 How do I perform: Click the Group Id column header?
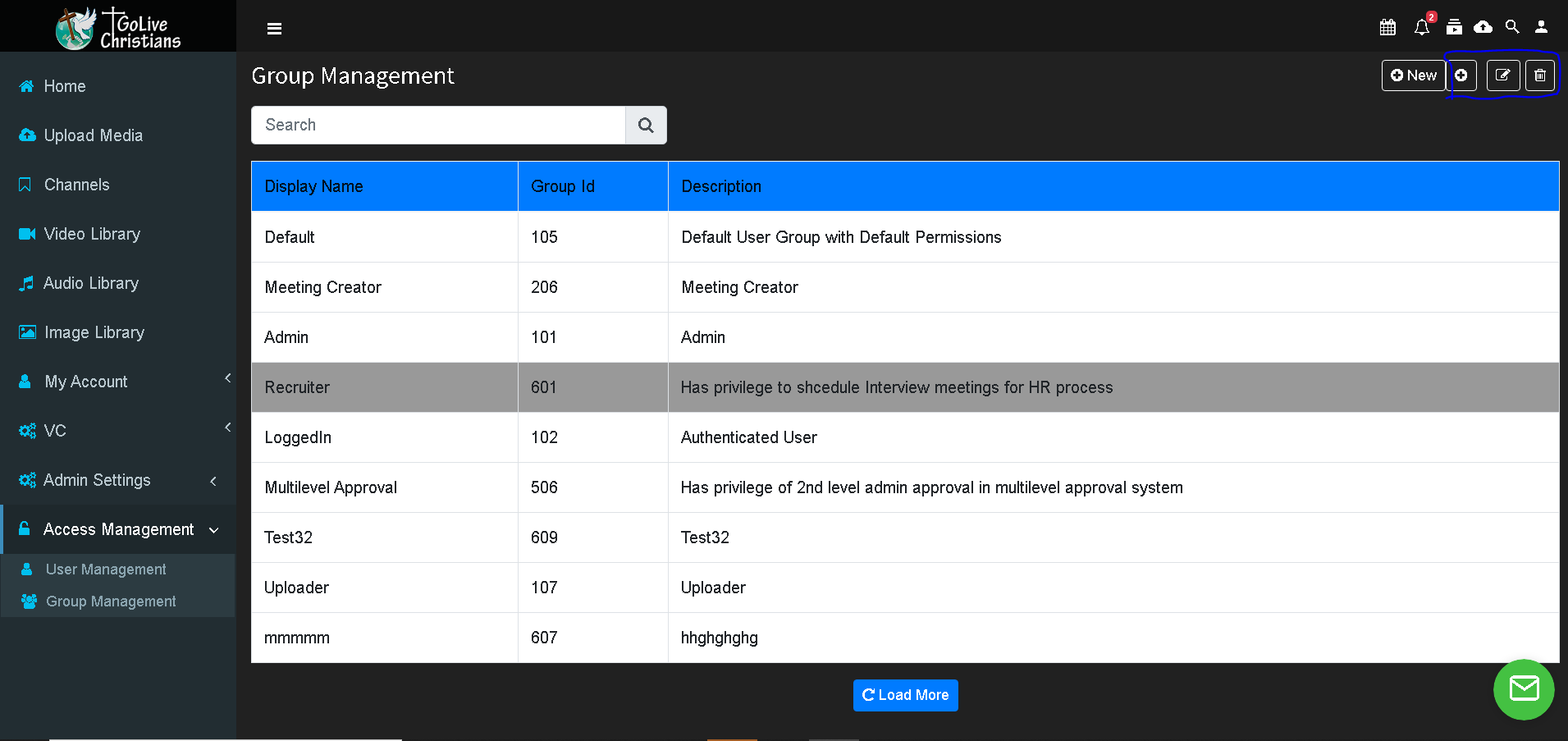coord(593,186)
